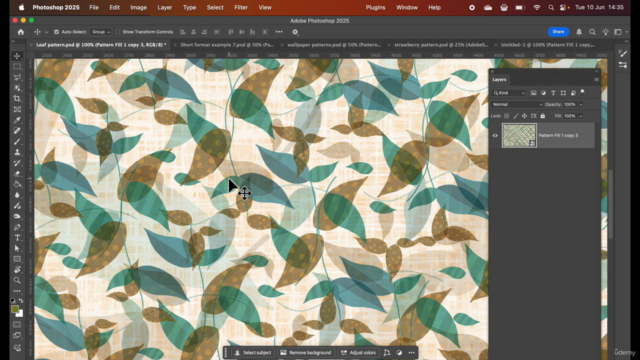The height and width of the screenshot is (360, 640).
Task: Open the Photoshop search icon
Action: point(592,32)
